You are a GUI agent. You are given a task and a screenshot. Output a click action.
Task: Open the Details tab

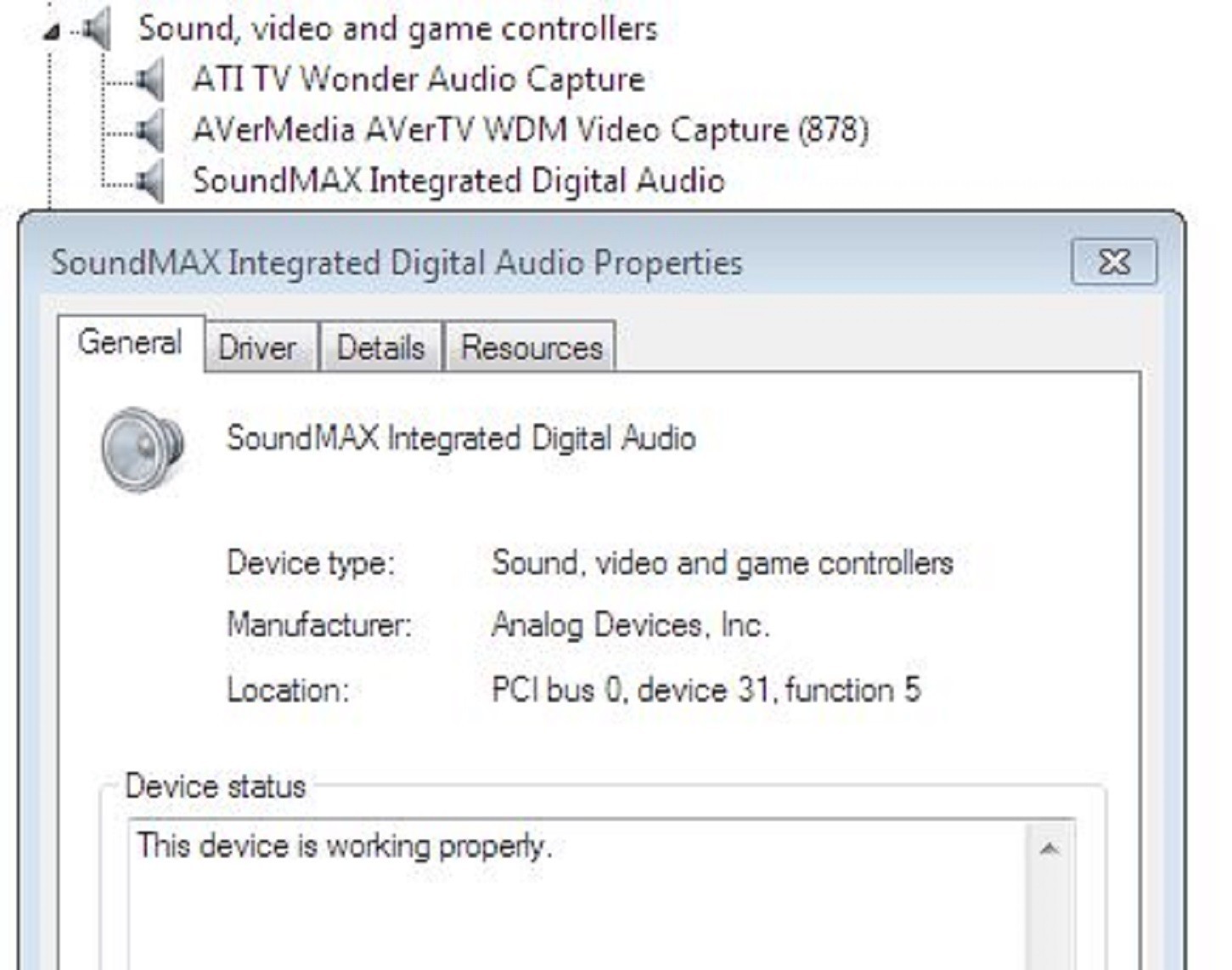pos(380,347)
